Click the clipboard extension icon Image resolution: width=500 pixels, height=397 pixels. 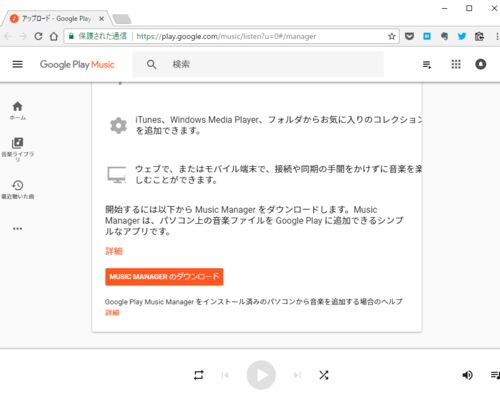click(x=479, y=36)
